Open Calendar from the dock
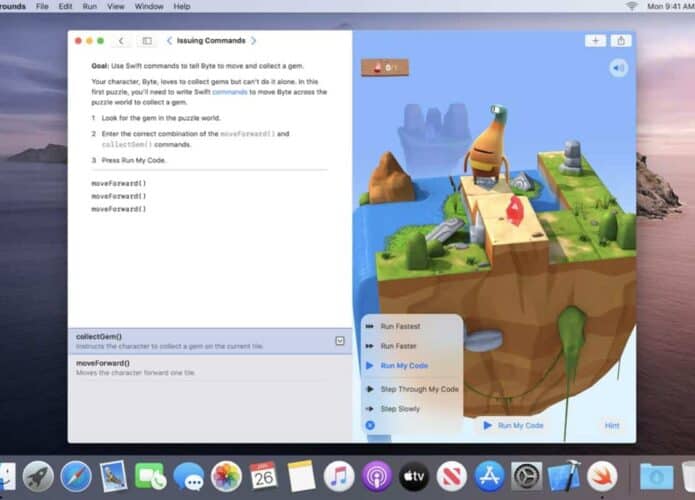Viewport: 695px width, 500px height. tap(264, 476)
